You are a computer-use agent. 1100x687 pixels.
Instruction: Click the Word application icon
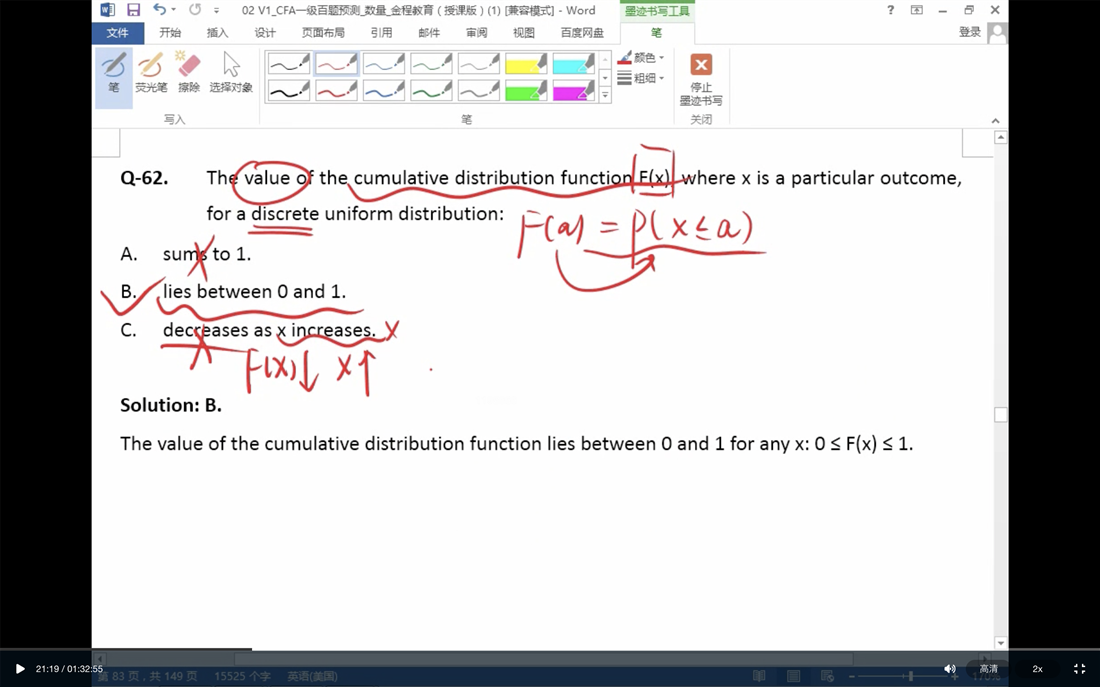pos(107,10)
